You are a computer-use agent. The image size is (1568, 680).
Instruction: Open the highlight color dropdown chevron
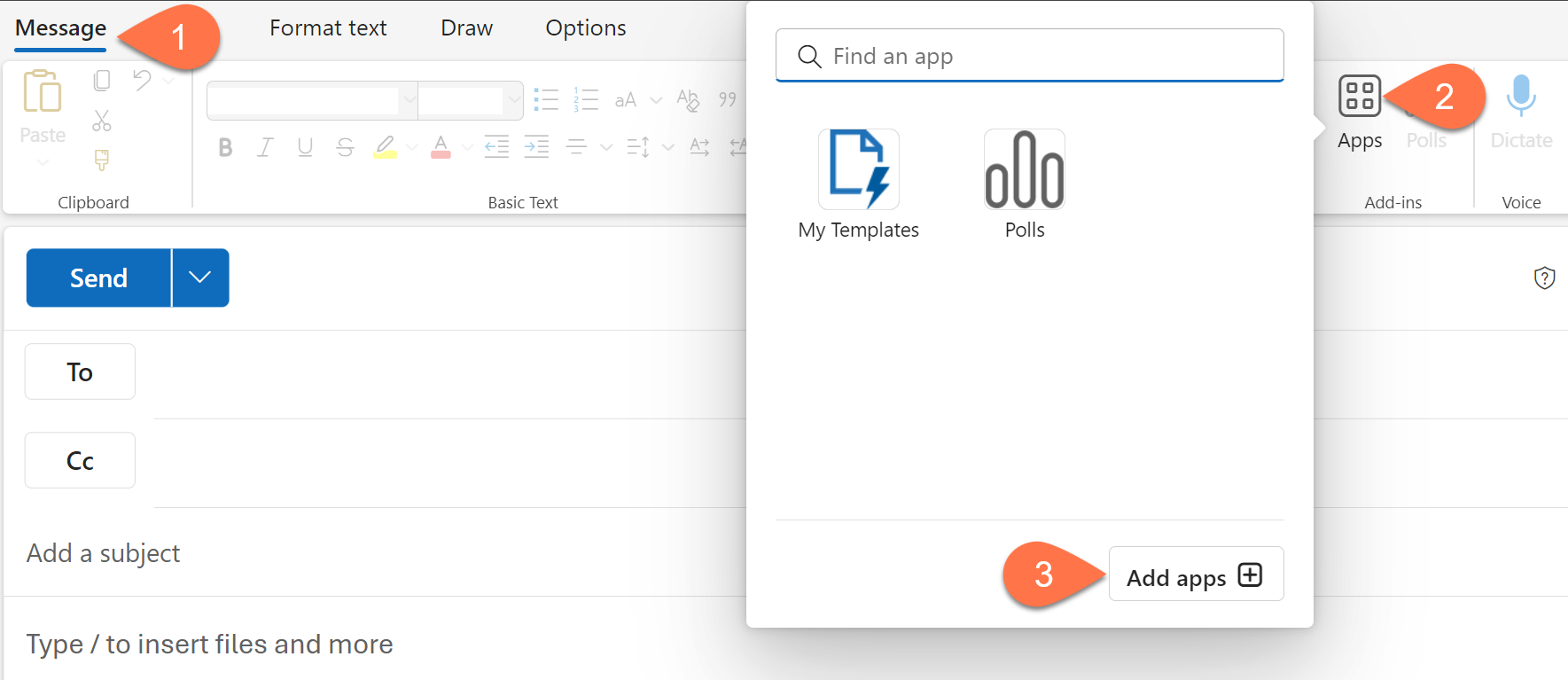pos(411,147)
